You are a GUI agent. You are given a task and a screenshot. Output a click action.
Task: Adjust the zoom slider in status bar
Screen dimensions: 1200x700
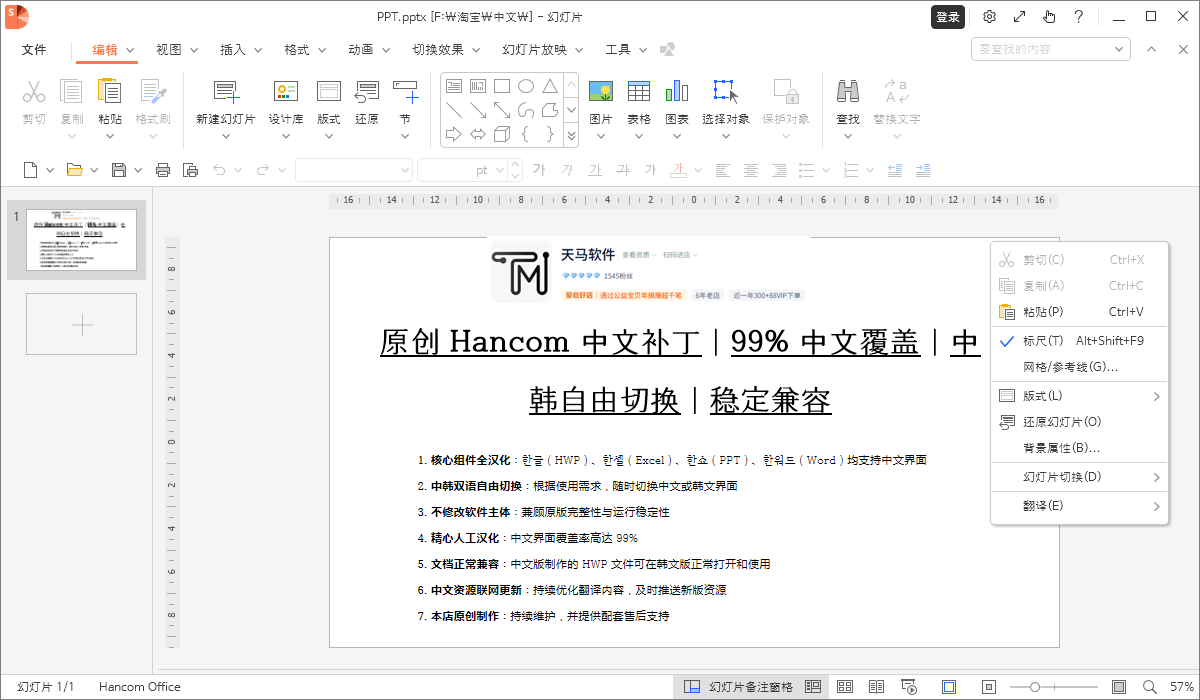(1035, 687)
